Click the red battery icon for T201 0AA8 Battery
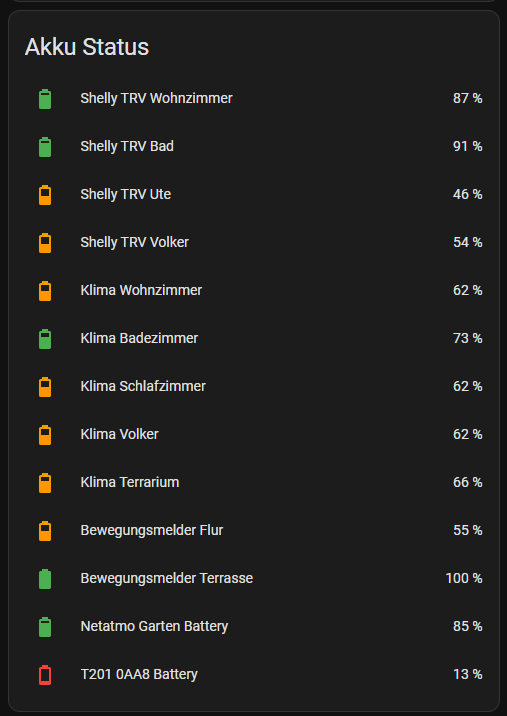 coord(45,674)
